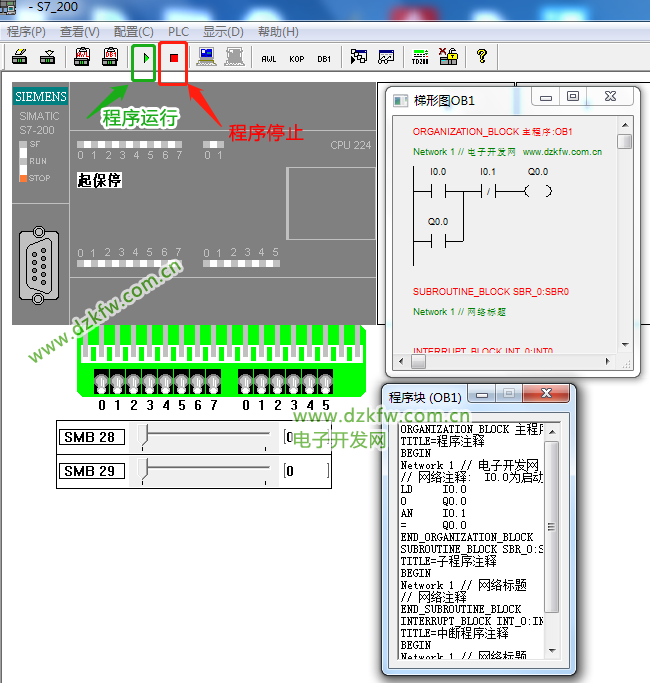The image size is (650, 683).
Task: Click the SMB 29 value field
Action: click(x=305, y=471)
